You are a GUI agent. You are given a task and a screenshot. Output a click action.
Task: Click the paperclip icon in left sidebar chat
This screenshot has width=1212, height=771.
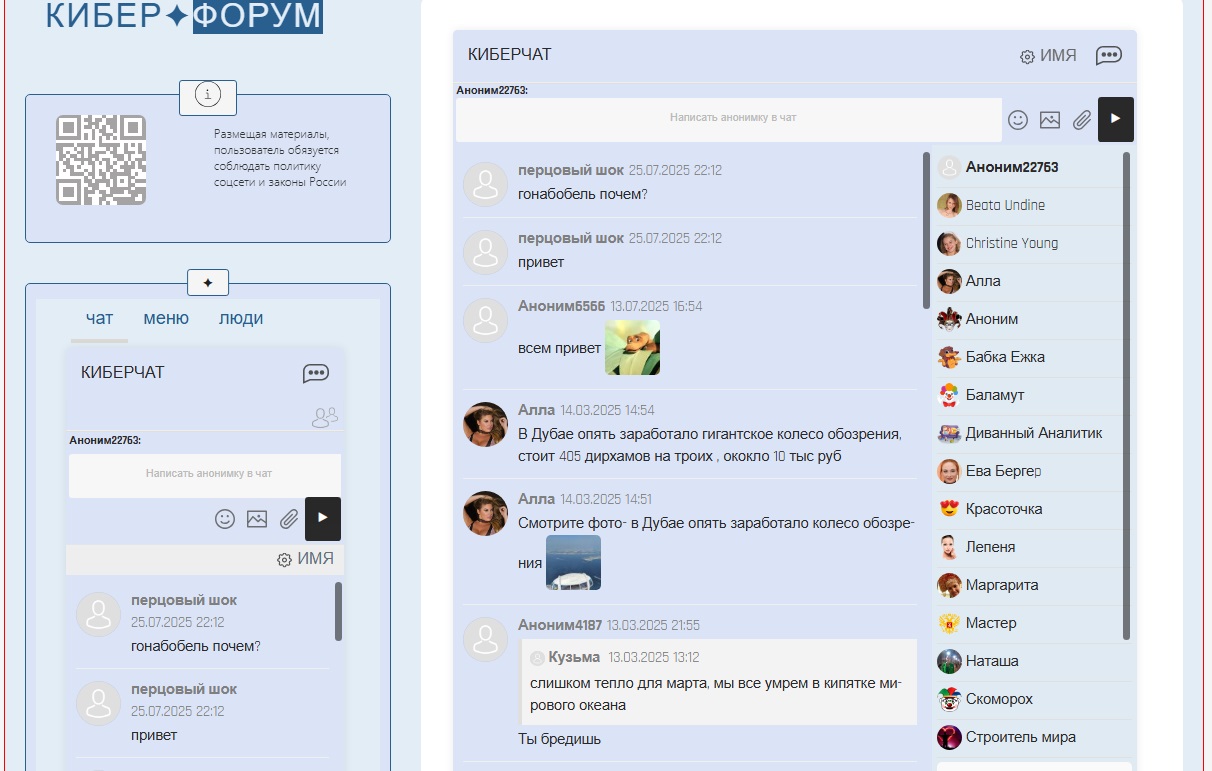(x=289, y=519)
